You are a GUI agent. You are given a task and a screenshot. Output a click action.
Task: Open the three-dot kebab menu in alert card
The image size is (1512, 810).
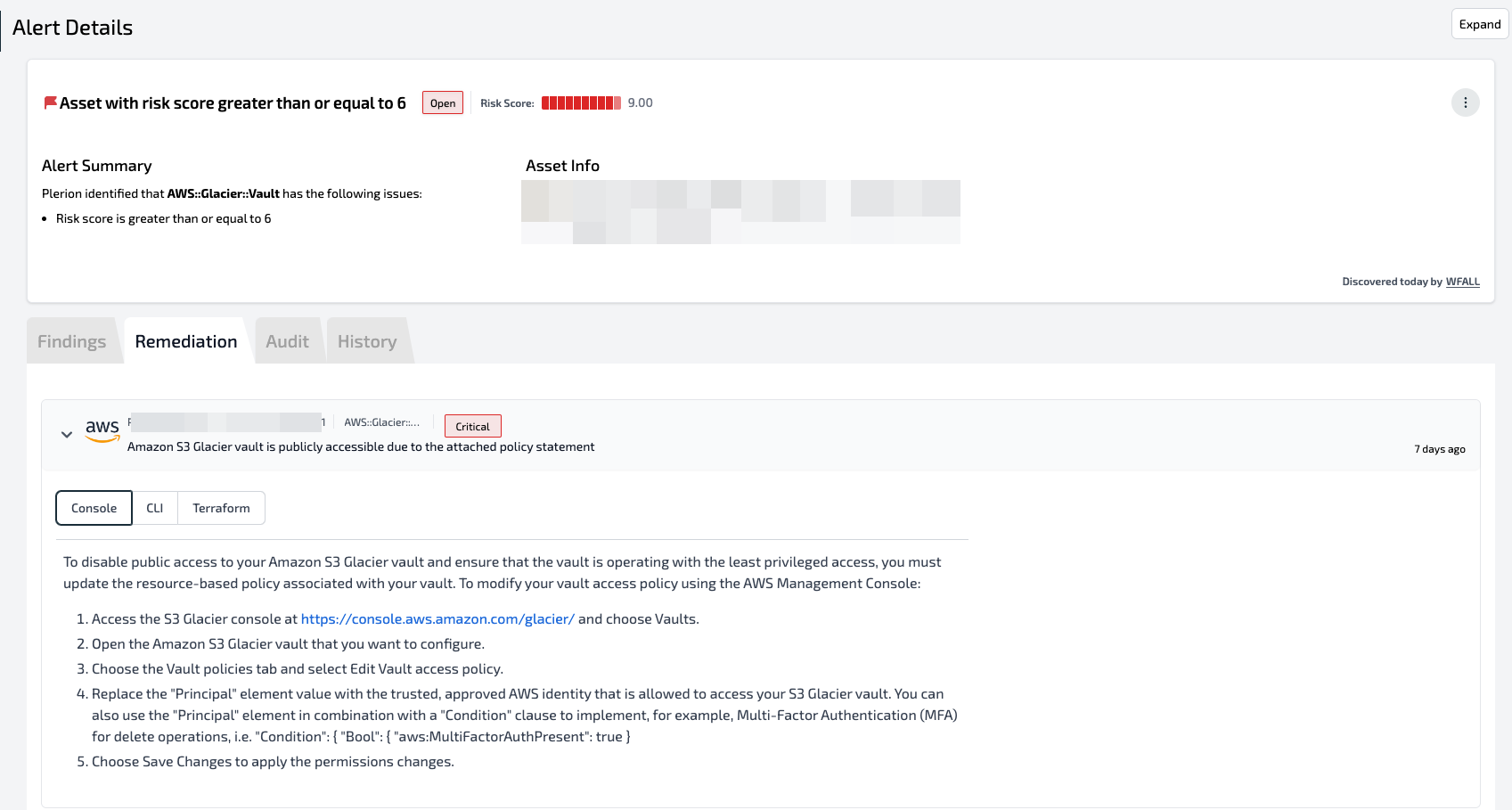point(1465,102)
